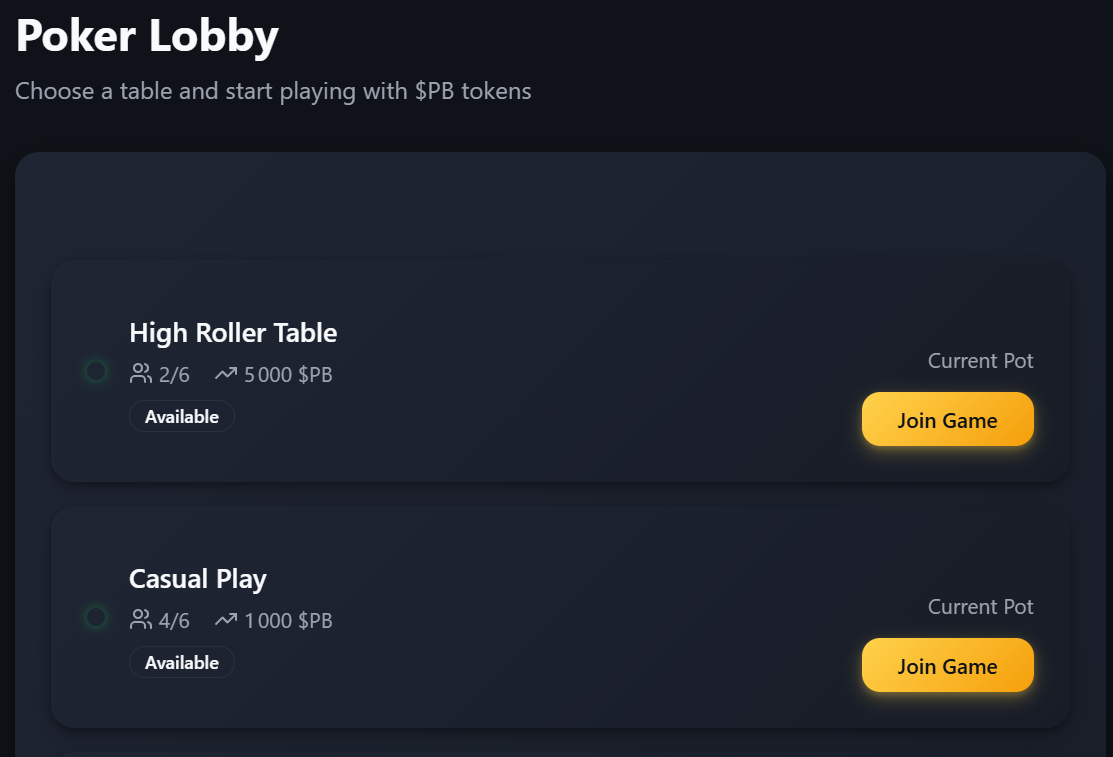This screenshot has height=757, width=1113.
Task: Join Game at the Casual Play table
Action: pyautogui.click(x=947, y=665)
